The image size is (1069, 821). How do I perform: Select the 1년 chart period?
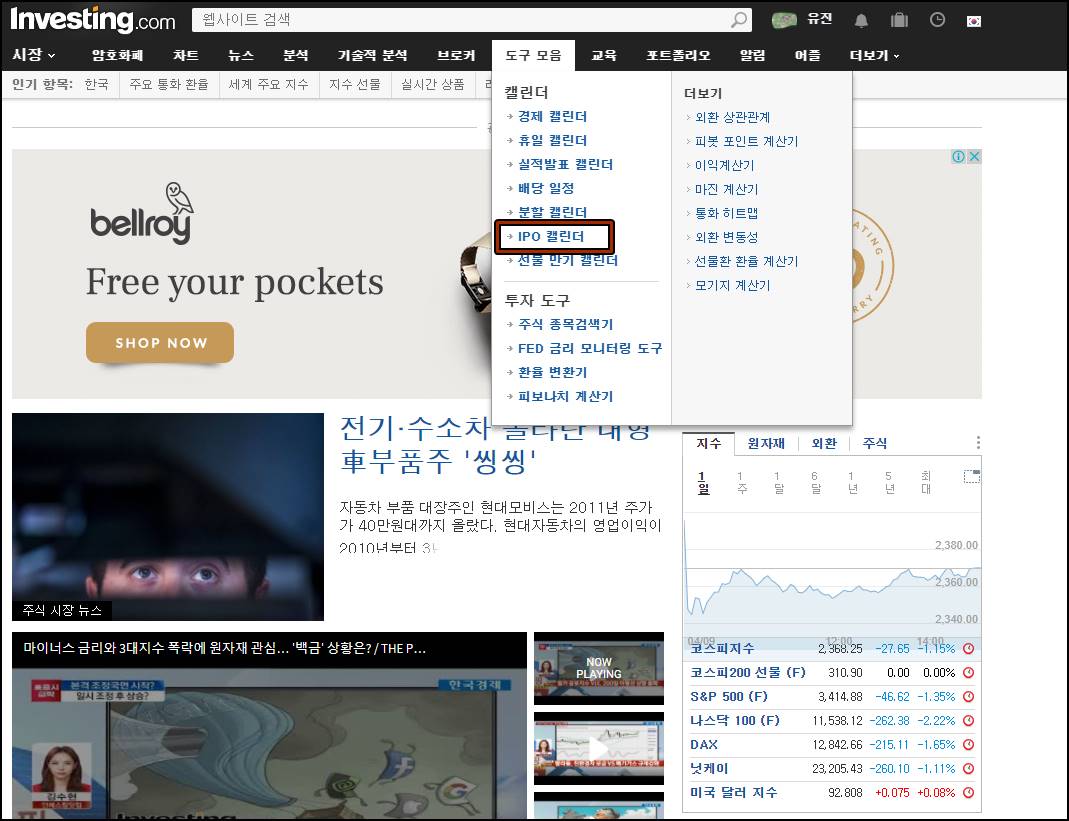pyautogui.click(x=852, y=482)
